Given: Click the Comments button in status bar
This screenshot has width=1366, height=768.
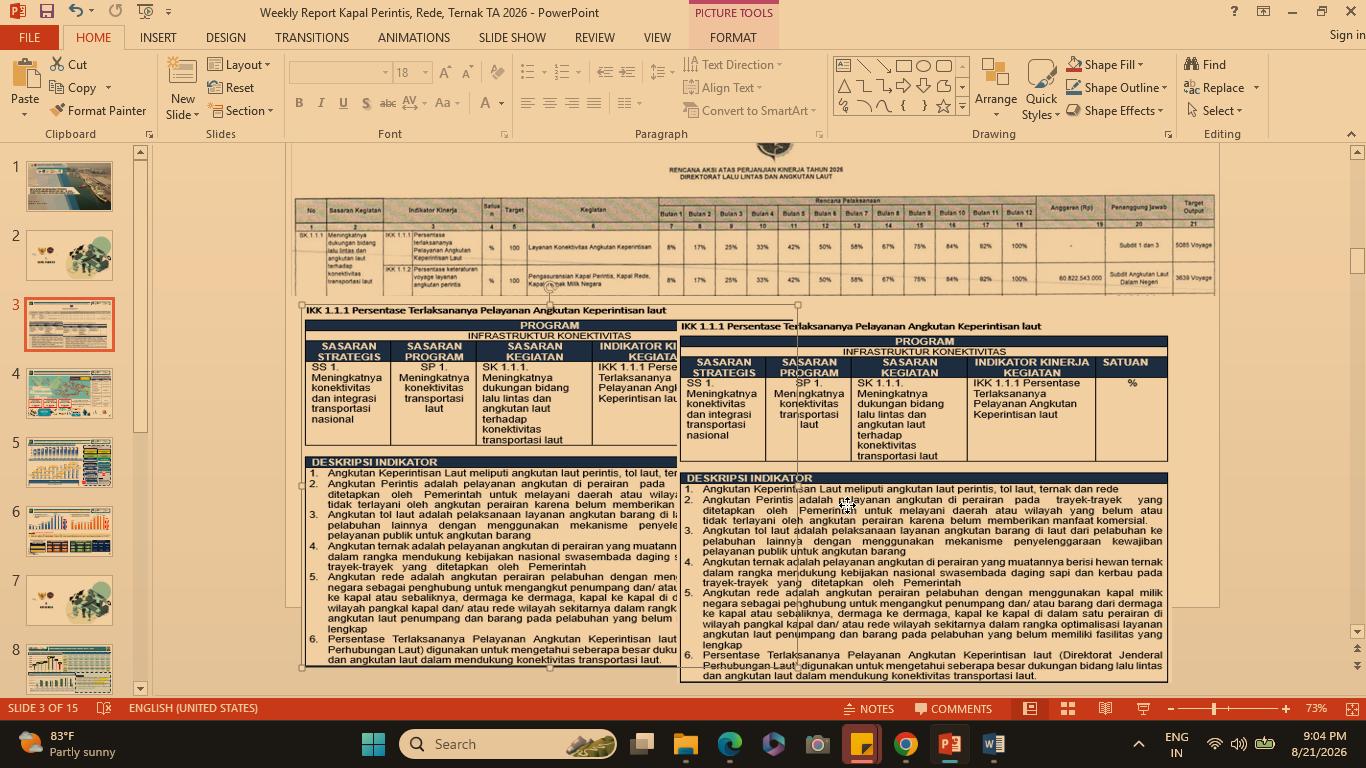Looking at the screenshot, I should (x=951, y=709).
